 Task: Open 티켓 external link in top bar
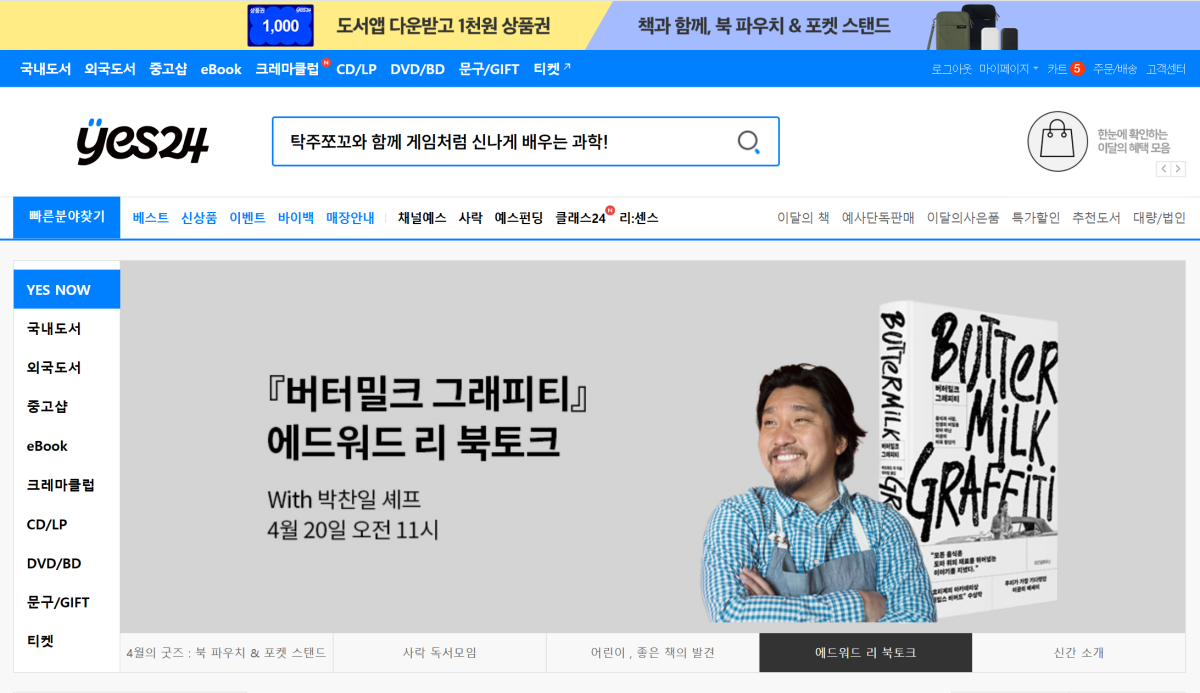click(x=552, y=69)
